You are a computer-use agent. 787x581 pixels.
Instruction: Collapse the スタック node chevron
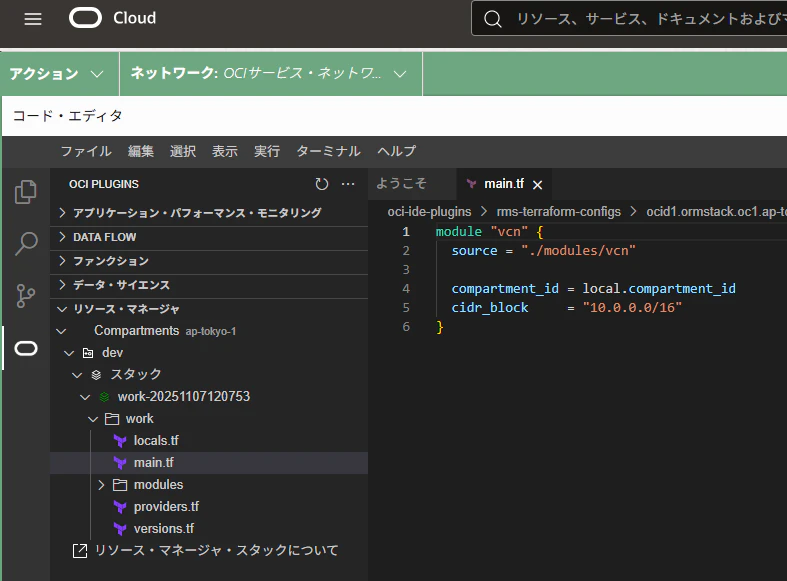77,375
